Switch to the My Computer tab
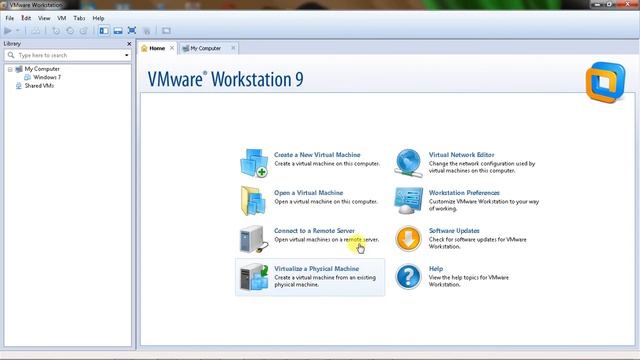This screenshot has width=640, height=360. point(205,48)
